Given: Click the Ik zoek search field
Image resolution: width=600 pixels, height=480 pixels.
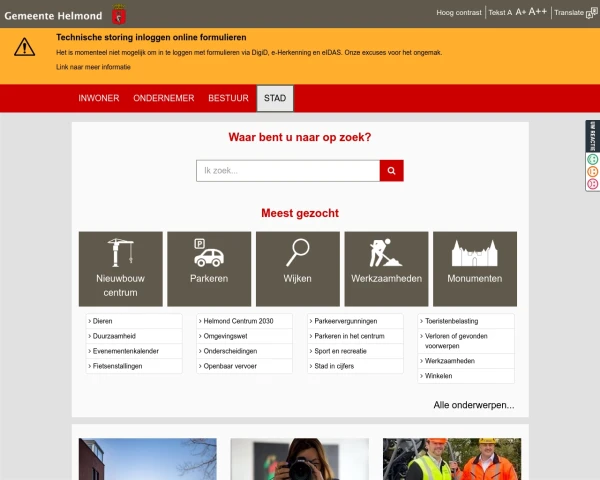Looking at the screenshot, I should (288, 171).
